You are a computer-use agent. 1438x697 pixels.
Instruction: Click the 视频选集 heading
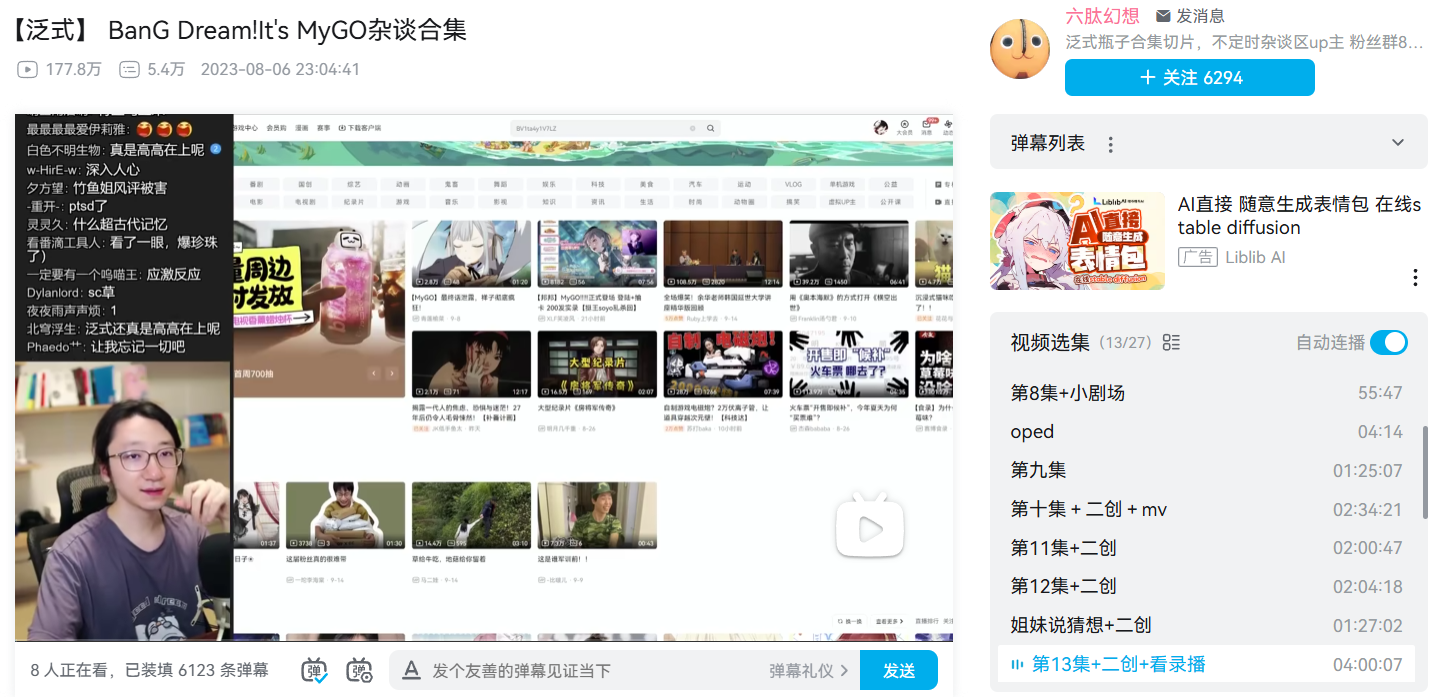(1050, 343)
